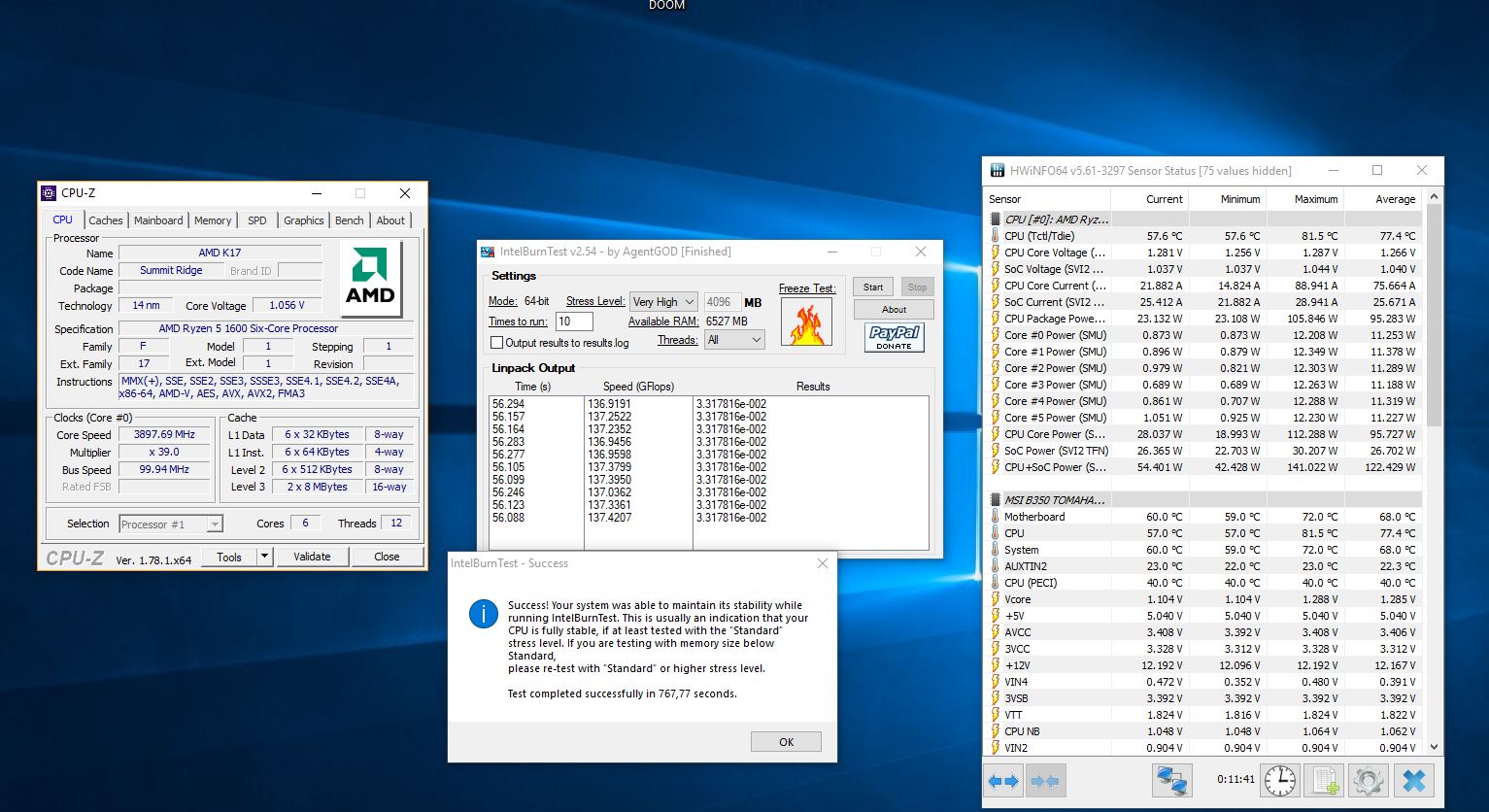This screenshot has width=1489, height=812.
Task: Start HWiNFO logging with sheet-plus icon
Action: pyautogui.click(x=1323, y=780)
